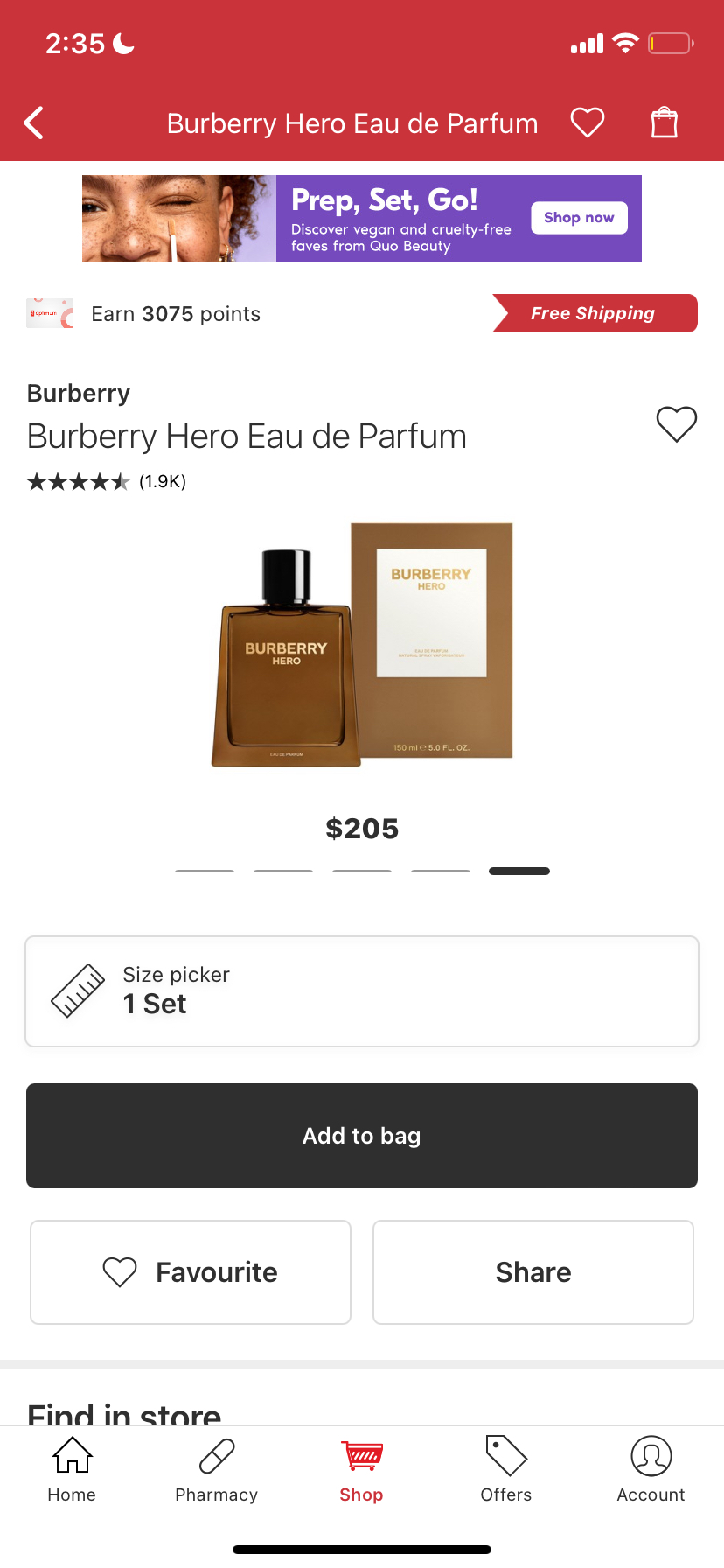Select the third image carousel indicator

[x=362, y=871]
